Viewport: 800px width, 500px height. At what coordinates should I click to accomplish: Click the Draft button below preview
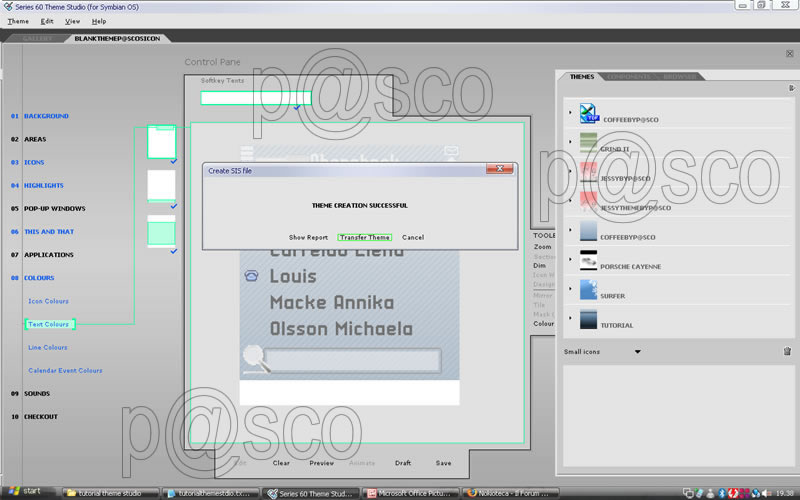403,463
